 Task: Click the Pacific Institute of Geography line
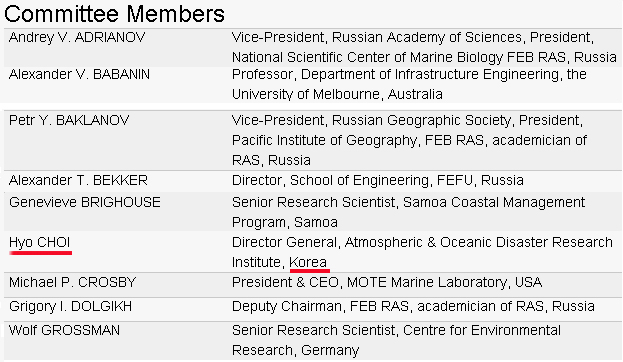click(409, 140)
